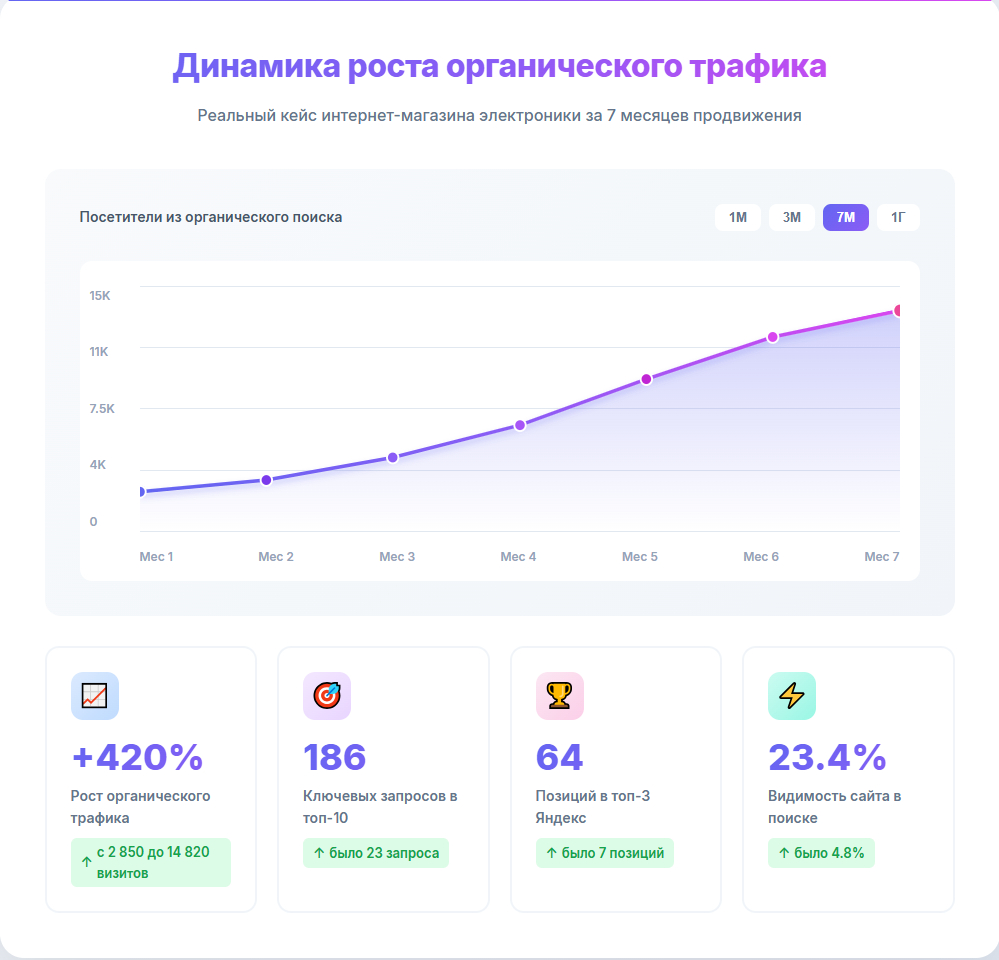Show the 1Г yearly range
Viewport: 999px width, 960px height.
click(898, 217)
